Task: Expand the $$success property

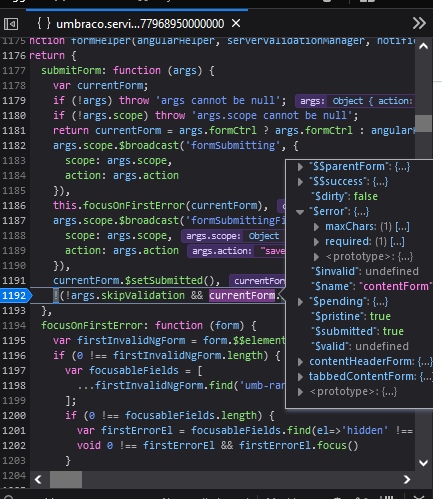Action: click(300, 182)
